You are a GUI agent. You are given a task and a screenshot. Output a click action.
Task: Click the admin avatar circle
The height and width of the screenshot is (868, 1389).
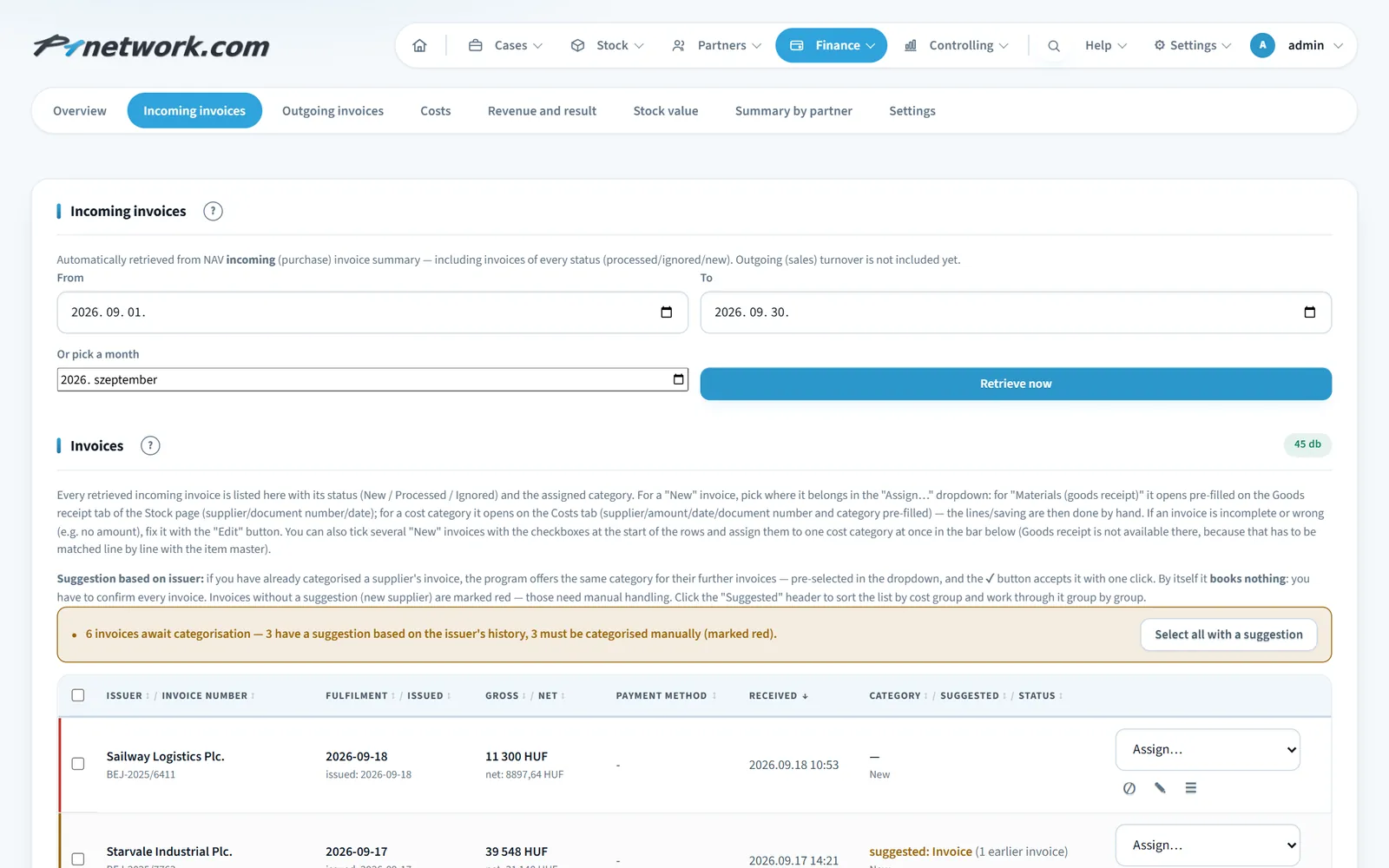pos(1262,45)
